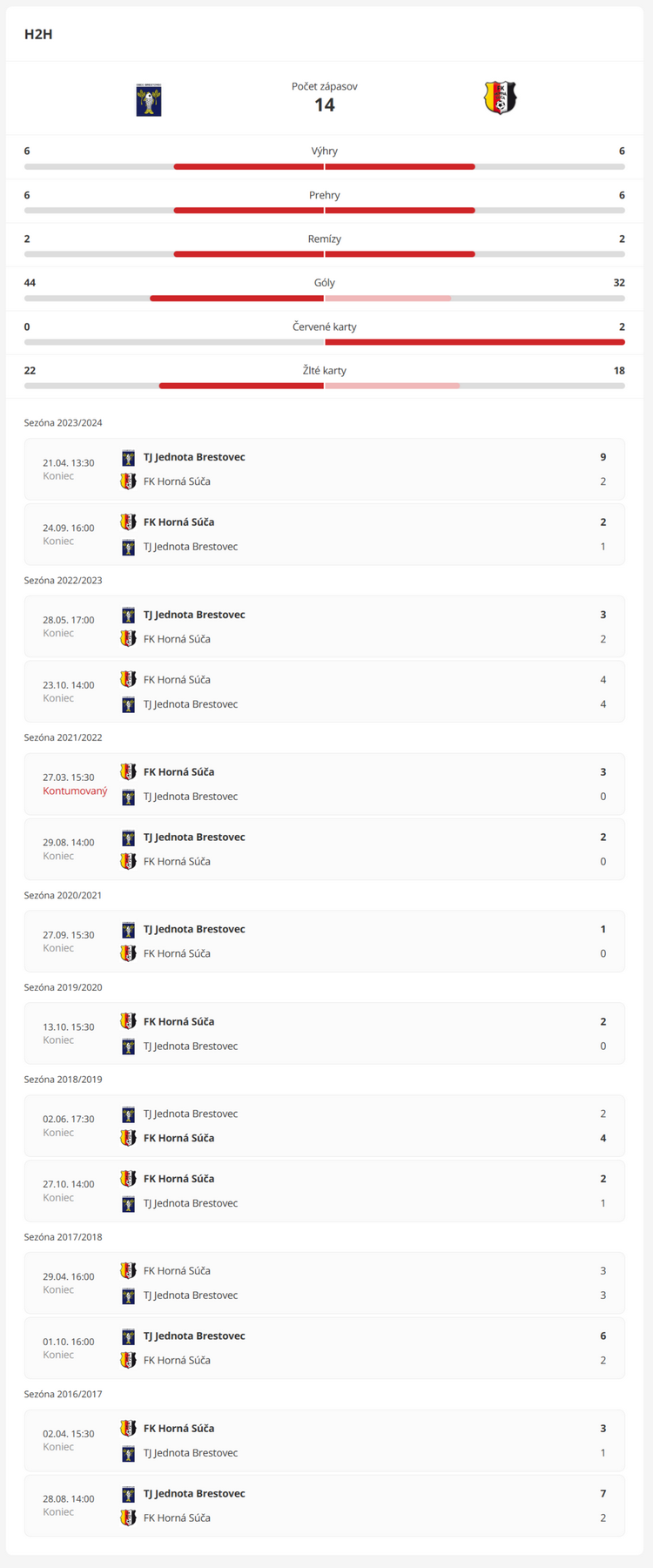This screenshot has height=1568, width=653.
Task: Click Horná Súča's crest in the 01.10. 16:00 match
Action: coord(129,1360)
